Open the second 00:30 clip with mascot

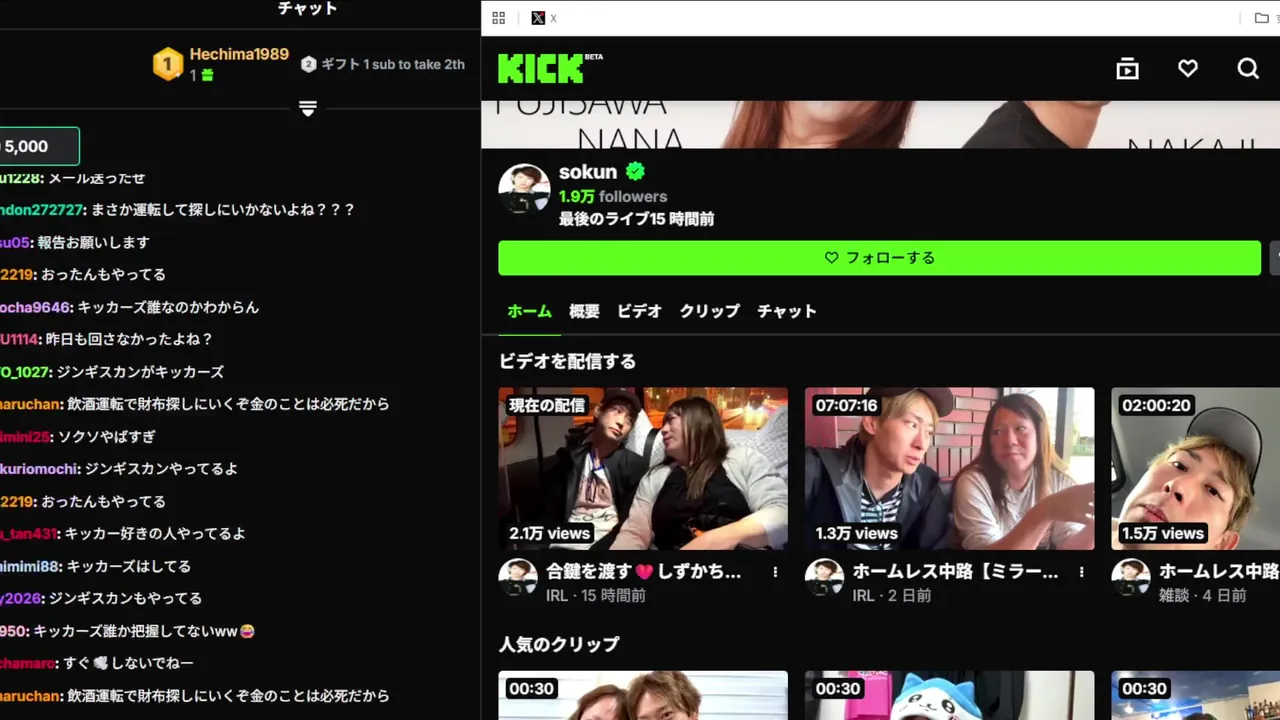(949, 696)
